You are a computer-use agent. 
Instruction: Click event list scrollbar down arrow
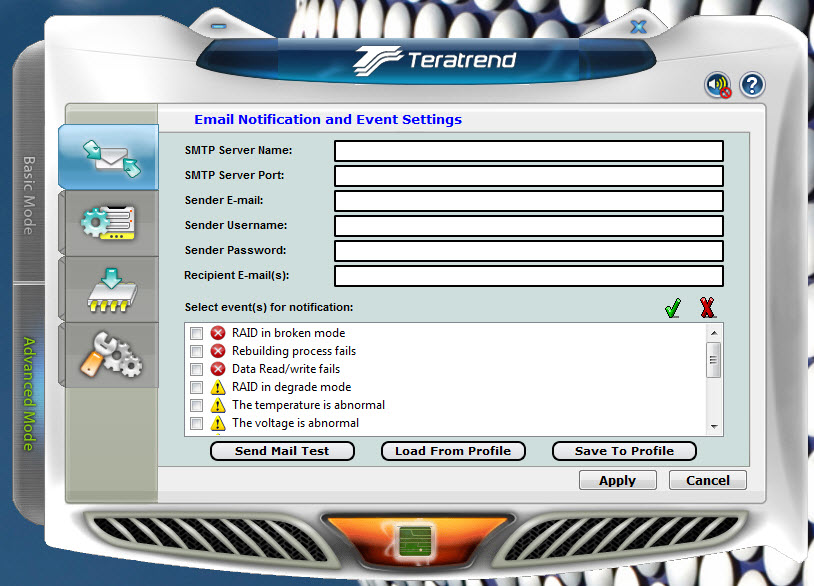point(714,427)
